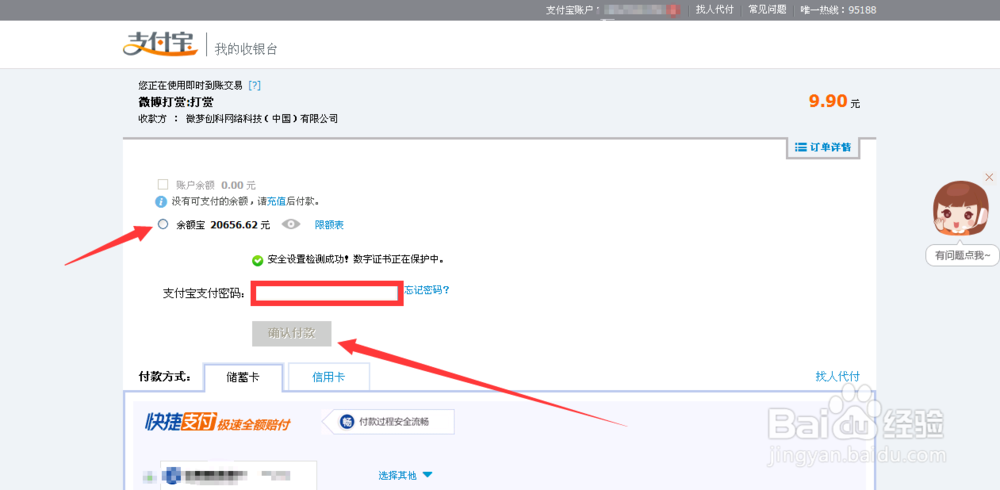The width and height of the screenshot is (1000, 490).
Task: Switch to the 信用卡 tab
Action: [328, 377]
